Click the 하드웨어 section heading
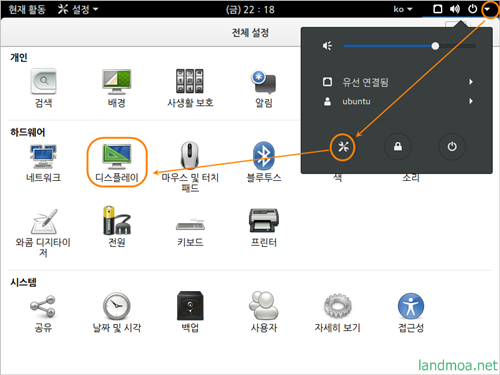Image resolution: width=500 pixels, height=375 pixels. pos(28,132)
